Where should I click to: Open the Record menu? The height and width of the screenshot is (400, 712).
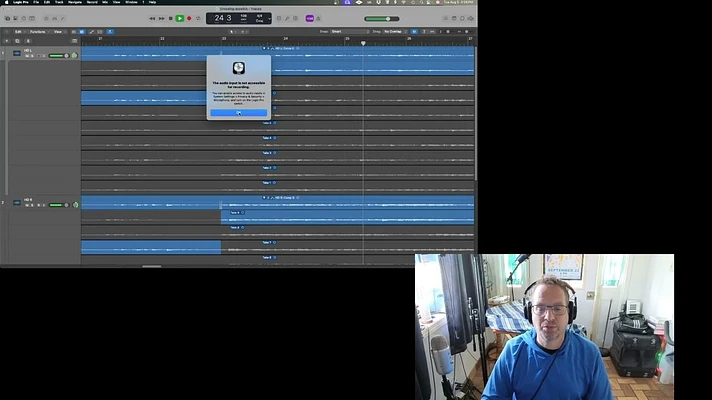92,2
